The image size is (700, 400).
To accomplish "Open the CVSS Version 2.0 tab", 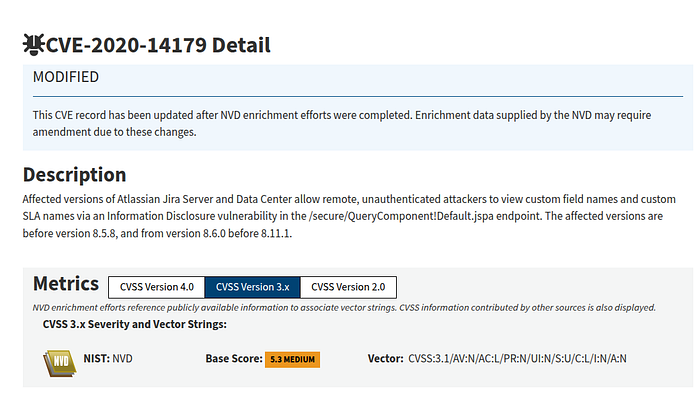I will [x=348, y=287].
